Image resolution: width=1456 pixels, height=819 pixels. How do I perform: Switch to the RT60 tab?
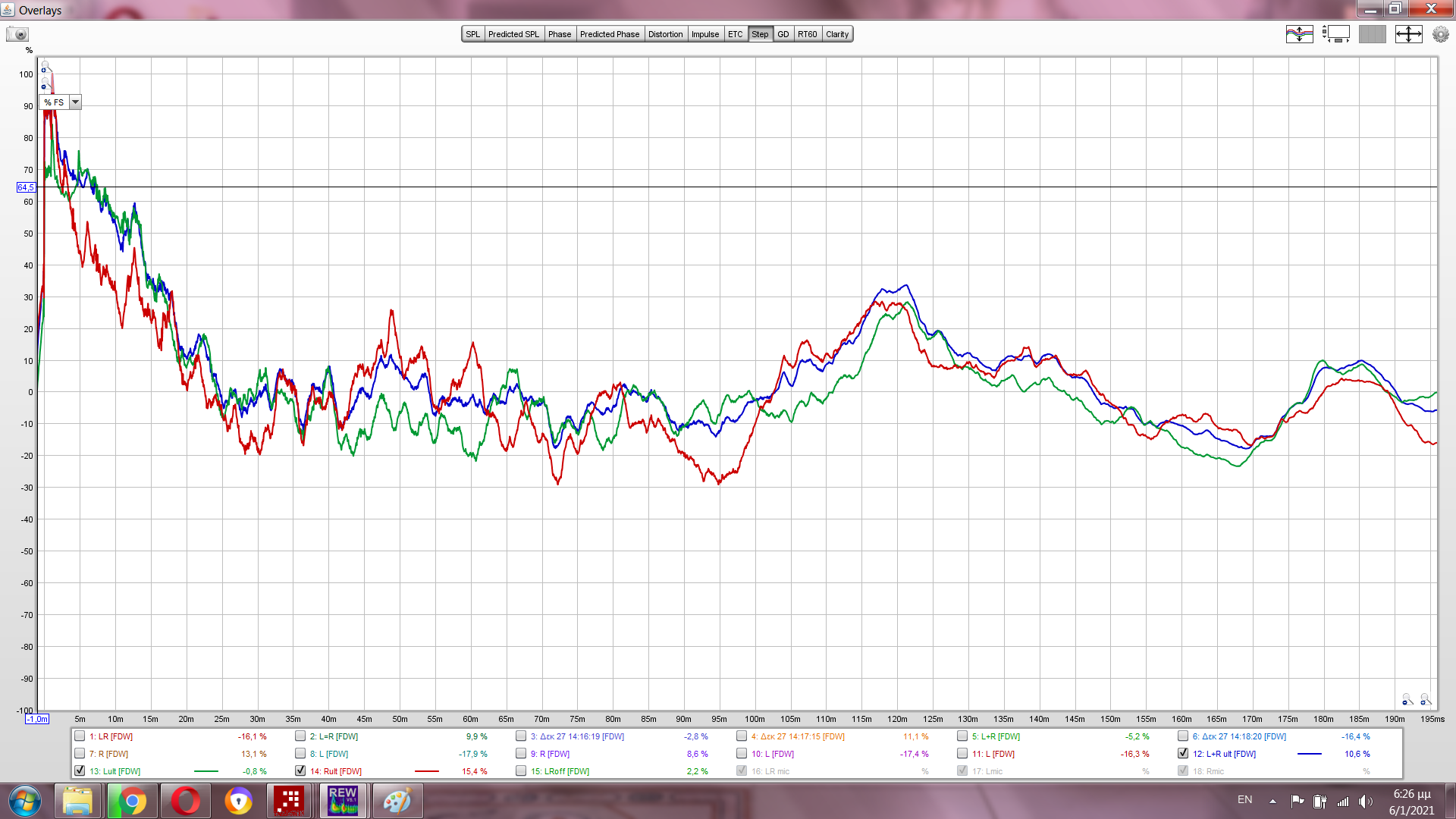(x=808, y=34)
